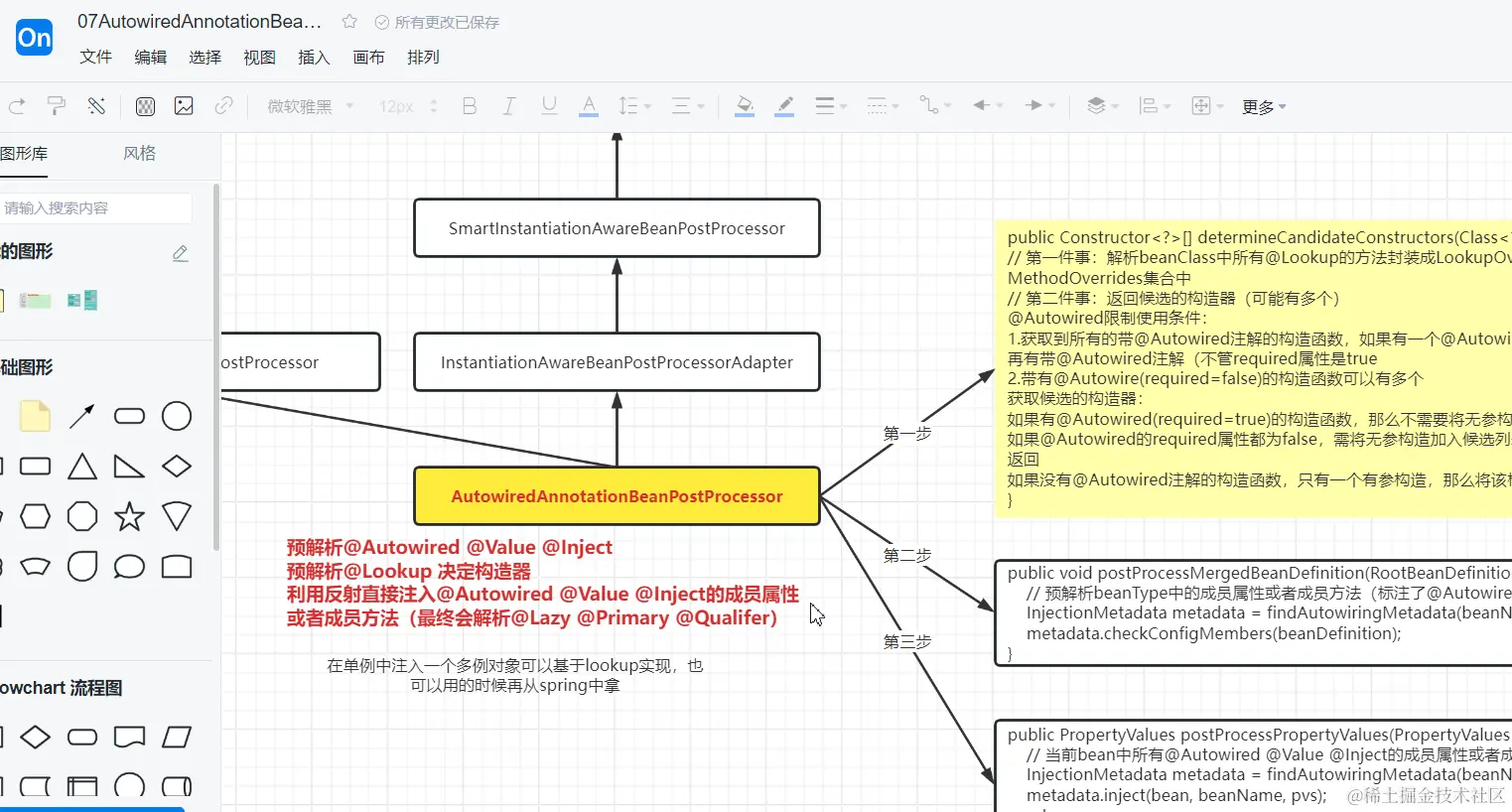Click the insert image icon
Image resolution: width=1512 pixels, height=812 pixels.
point(184,105)
